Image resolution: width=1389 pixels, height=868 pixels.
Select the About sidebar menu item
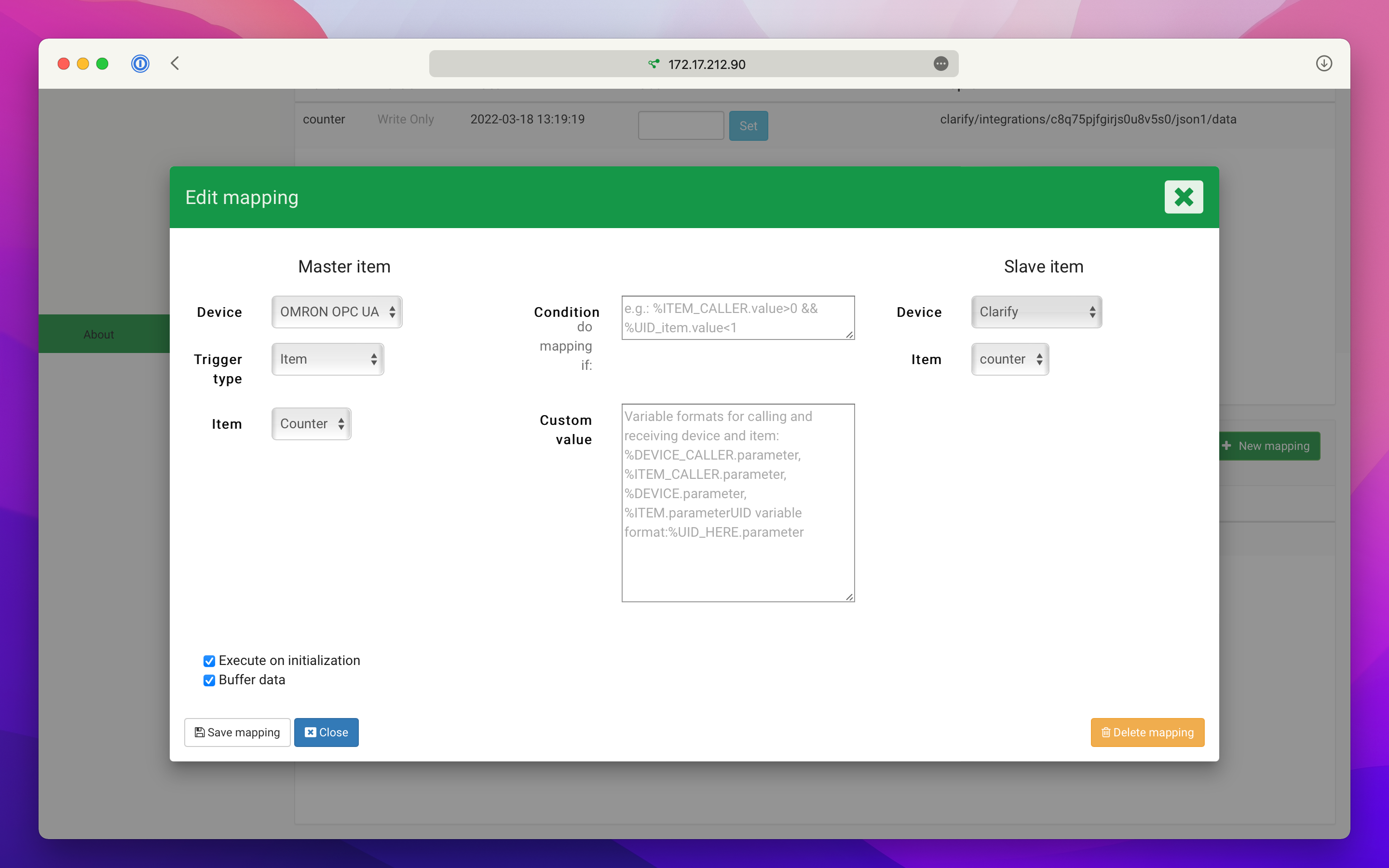tap(99, 334)
